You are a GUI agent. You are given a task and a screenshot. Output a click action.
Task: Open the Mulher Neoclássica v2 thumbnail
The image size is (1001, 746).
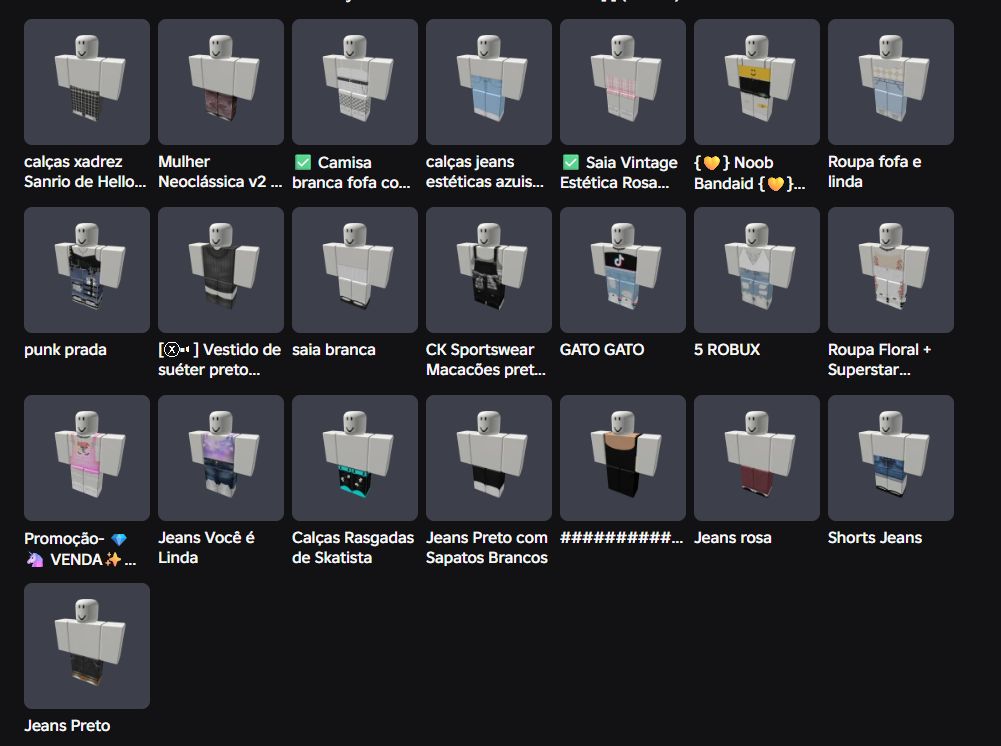click(x=221, y=82)
